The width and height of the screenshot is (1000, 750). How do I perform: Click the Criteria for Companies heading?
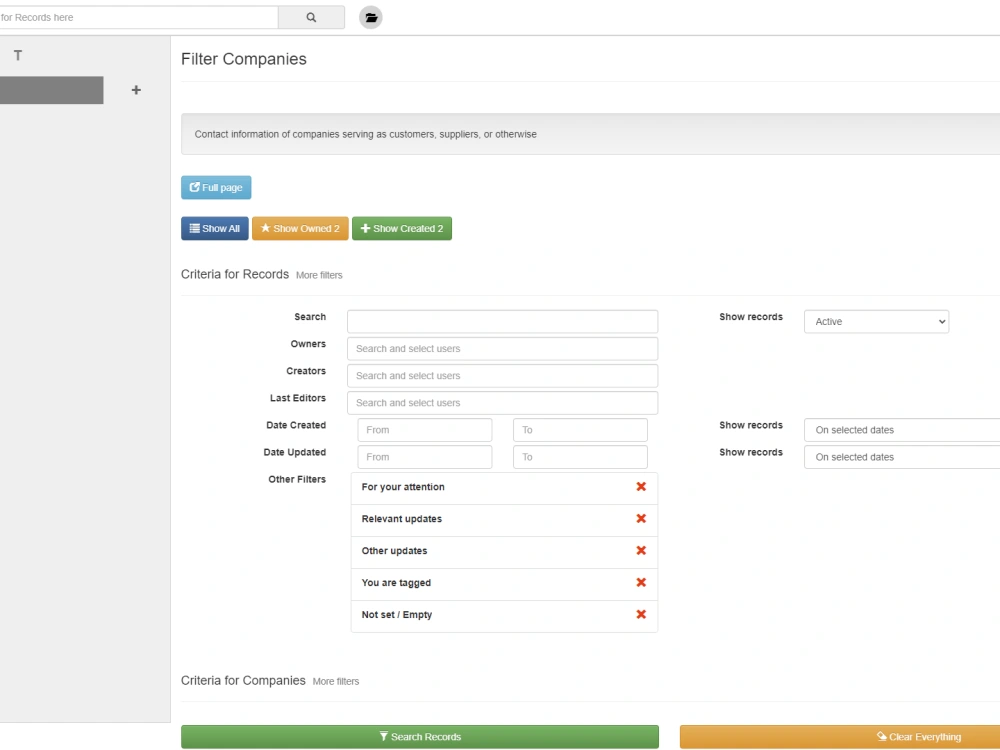tap(243, 680)
